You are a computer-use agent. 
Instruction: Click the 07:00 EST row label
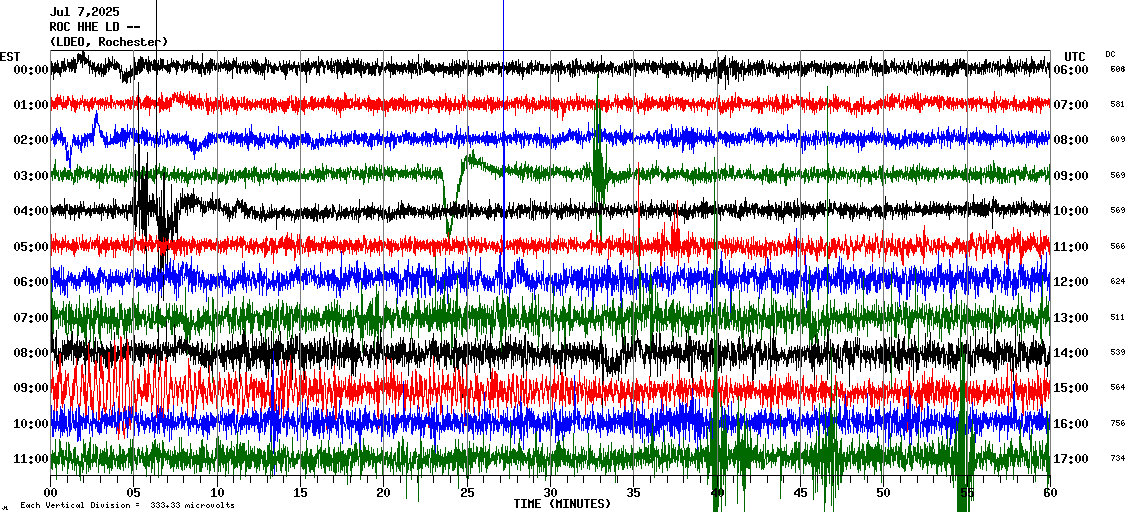click(31, 317)
